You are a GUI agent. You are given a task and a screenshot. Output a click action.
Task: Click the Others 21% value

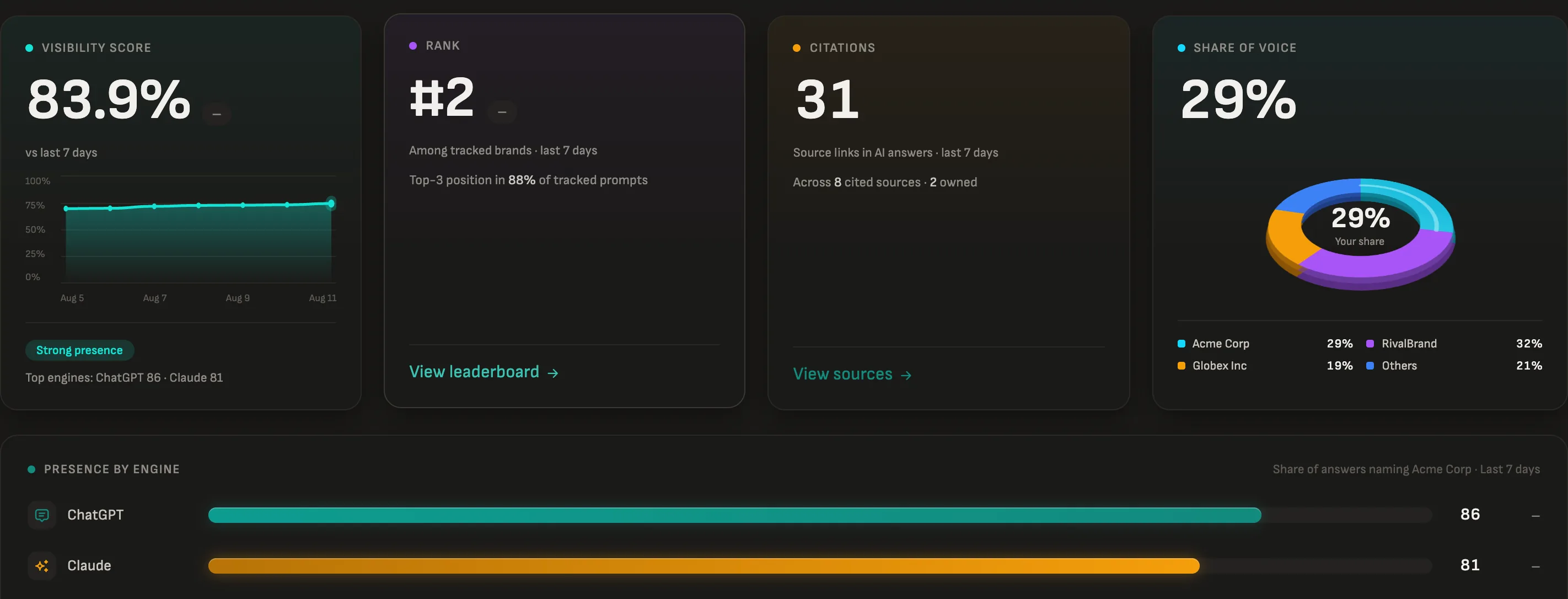[x=1529, y=366]
